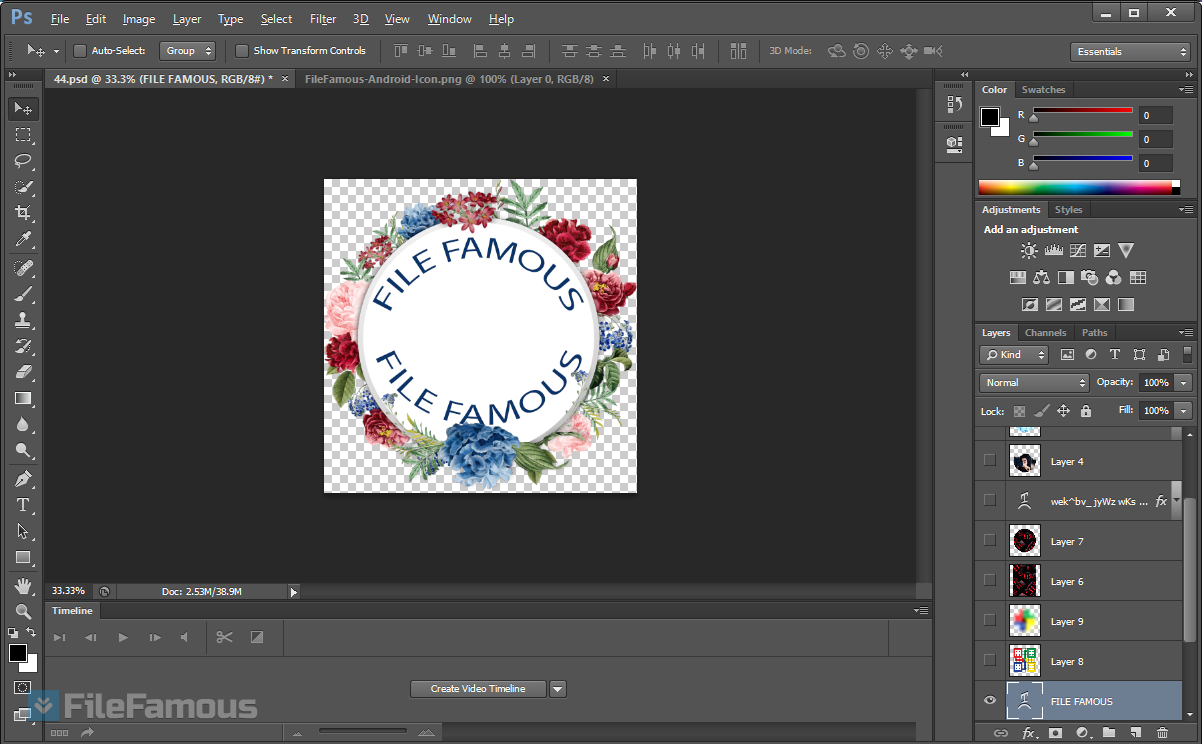The height and width of the screenshot is (744, 1202).
Task: Click Brightness/Contrast adjustment icon
Action: [x=1029, y=251]
